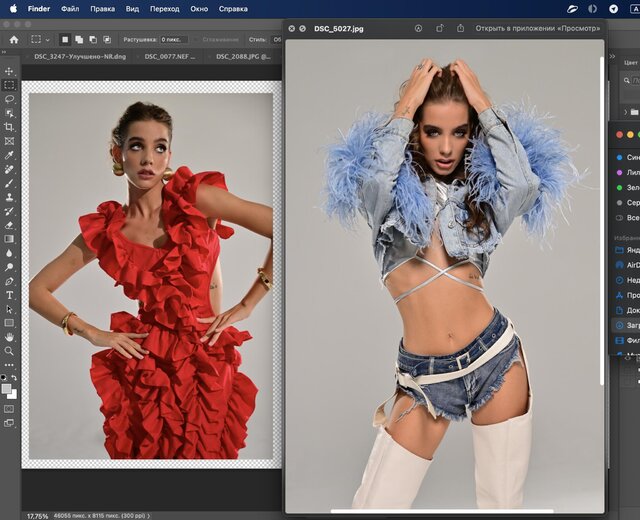Change the screen mode
Viewport: 640px width, 520px height.
pos(9,423)
